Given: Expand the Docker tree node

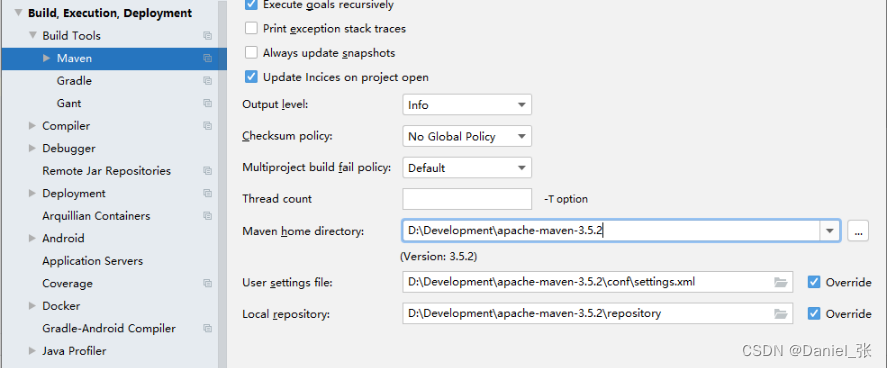Looking at the screenshot, I should [x=32, y=306].
